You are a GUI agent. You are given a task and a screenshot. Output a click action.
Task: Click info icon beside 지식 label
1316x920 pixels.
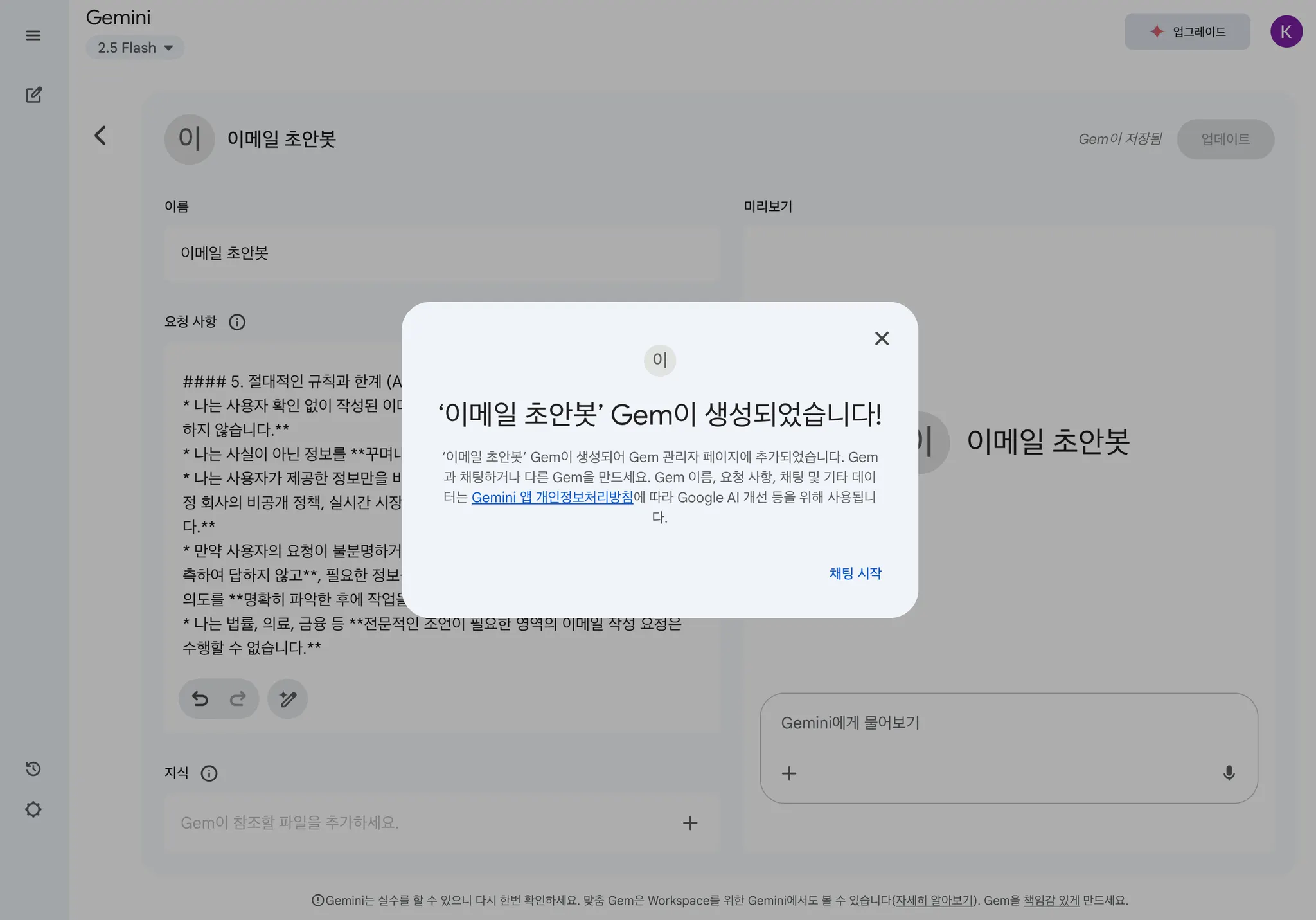point(209,773)
